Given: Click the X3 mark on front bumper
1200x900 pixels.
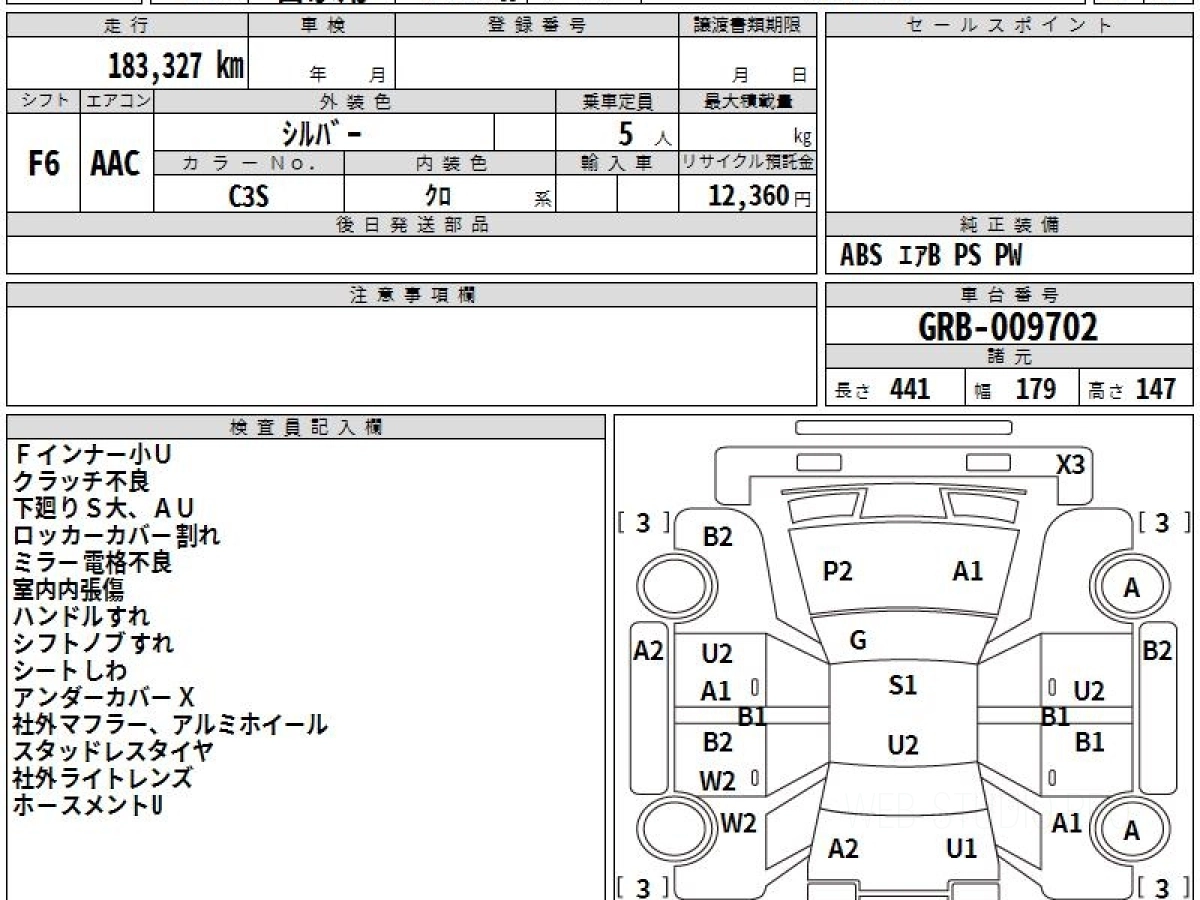Looking at the screenshot, I should pyautogui.click(x=1070, y=465).
